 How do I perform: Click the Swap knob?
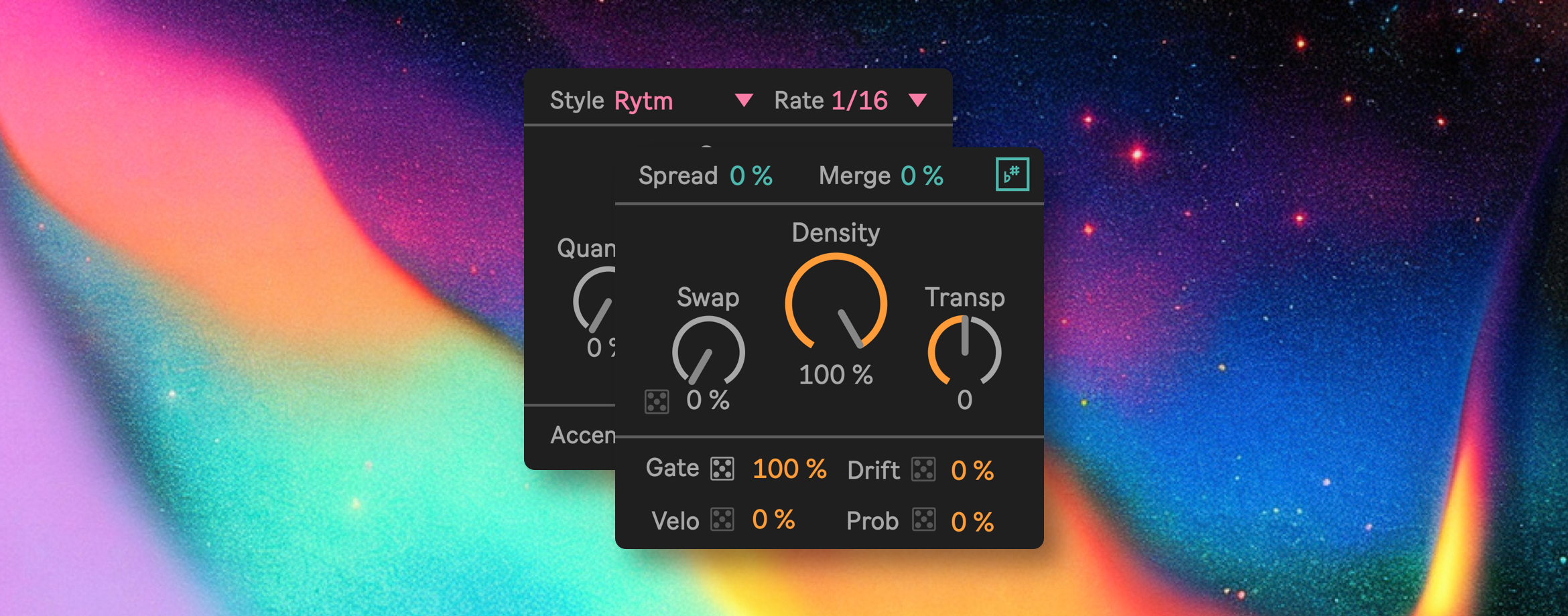point(708,352)
